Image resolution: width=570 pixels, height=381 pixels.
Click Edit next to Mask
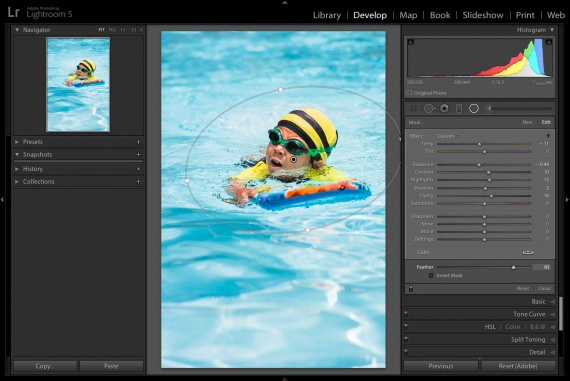[546, 122]
